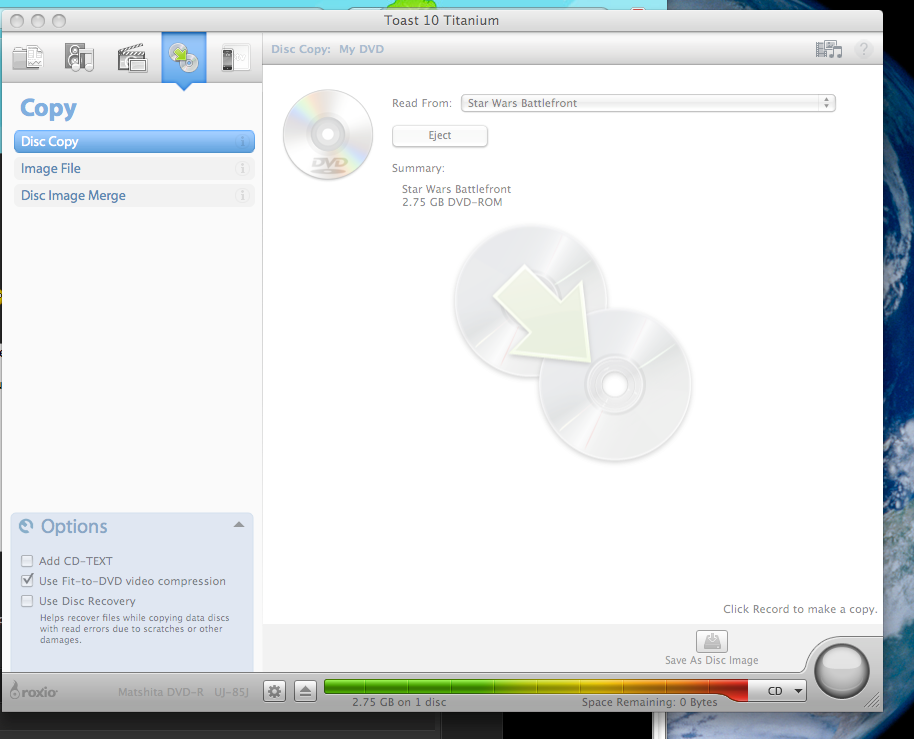Open the Help question mark
This screenshot has height=739, width=914.
pos(863,50)
